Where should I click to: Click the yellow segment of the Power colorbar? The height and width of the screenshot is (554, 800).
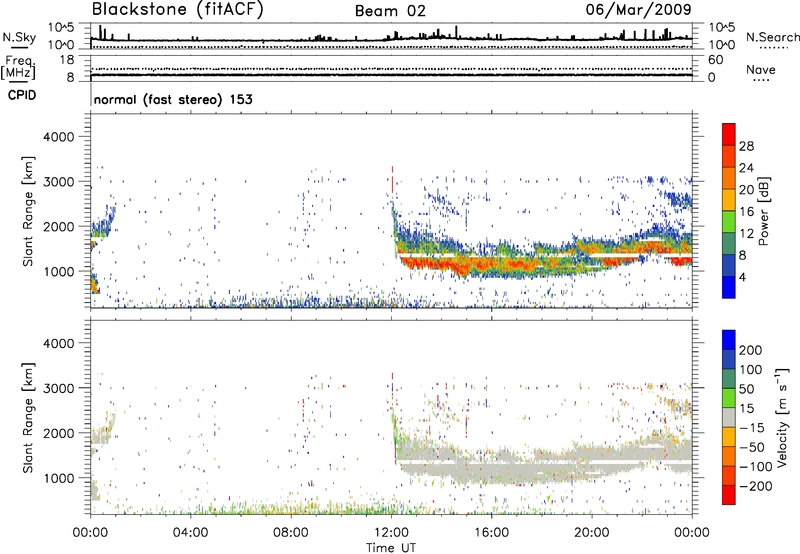click(729, 199)
